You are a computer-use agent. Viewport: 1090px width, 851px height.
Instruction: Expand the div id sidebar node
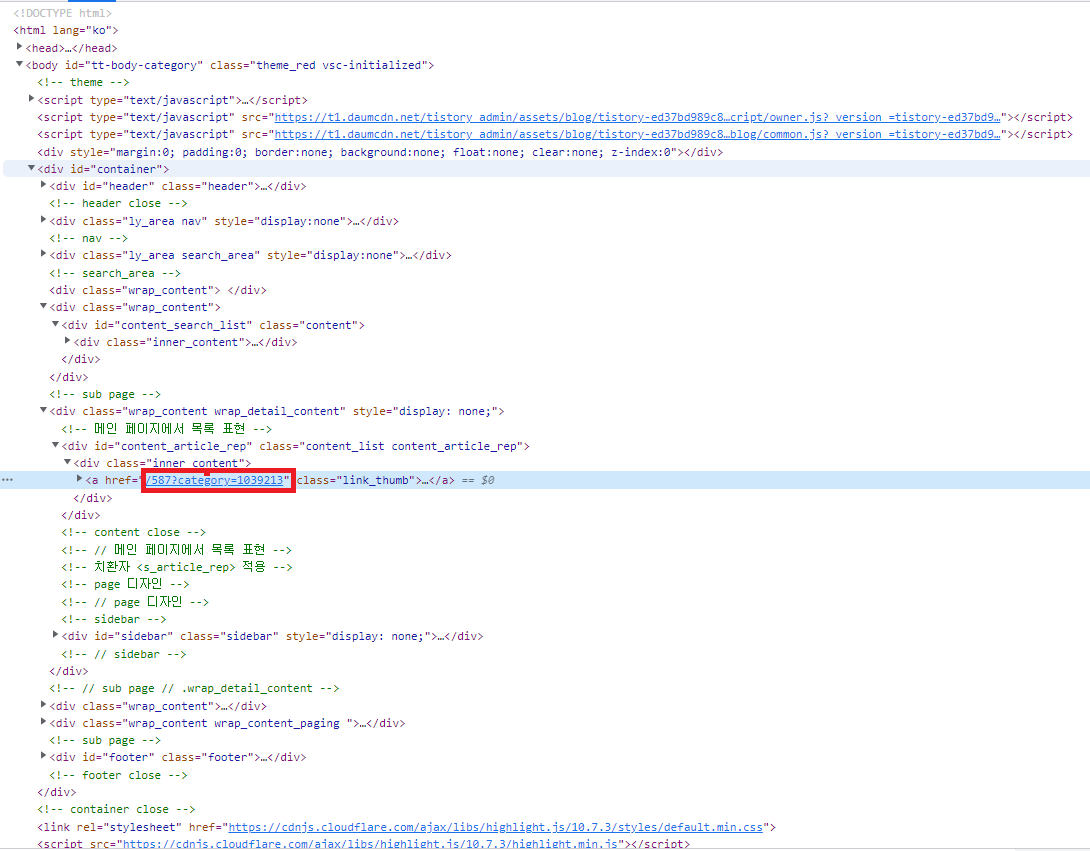click(x=56, y=635)
